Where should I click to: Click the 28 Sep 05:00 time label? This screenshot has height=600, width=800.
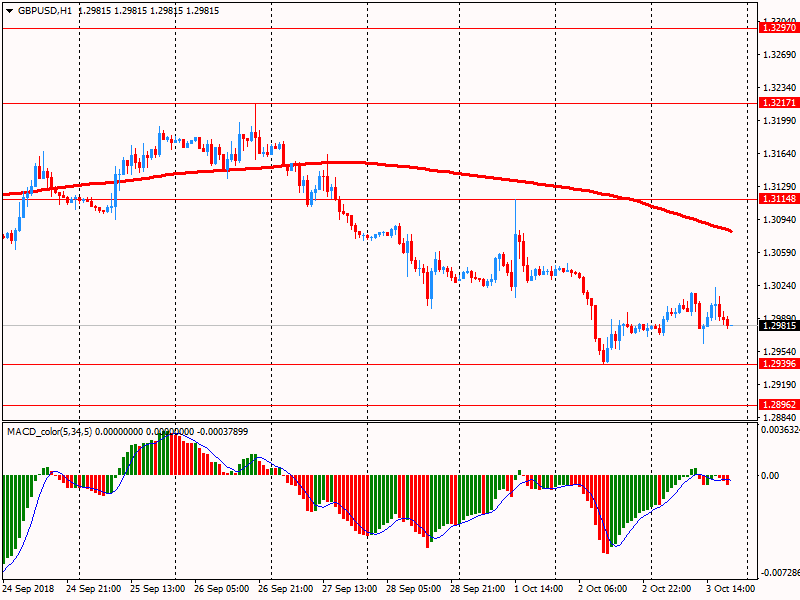[413, 589]
